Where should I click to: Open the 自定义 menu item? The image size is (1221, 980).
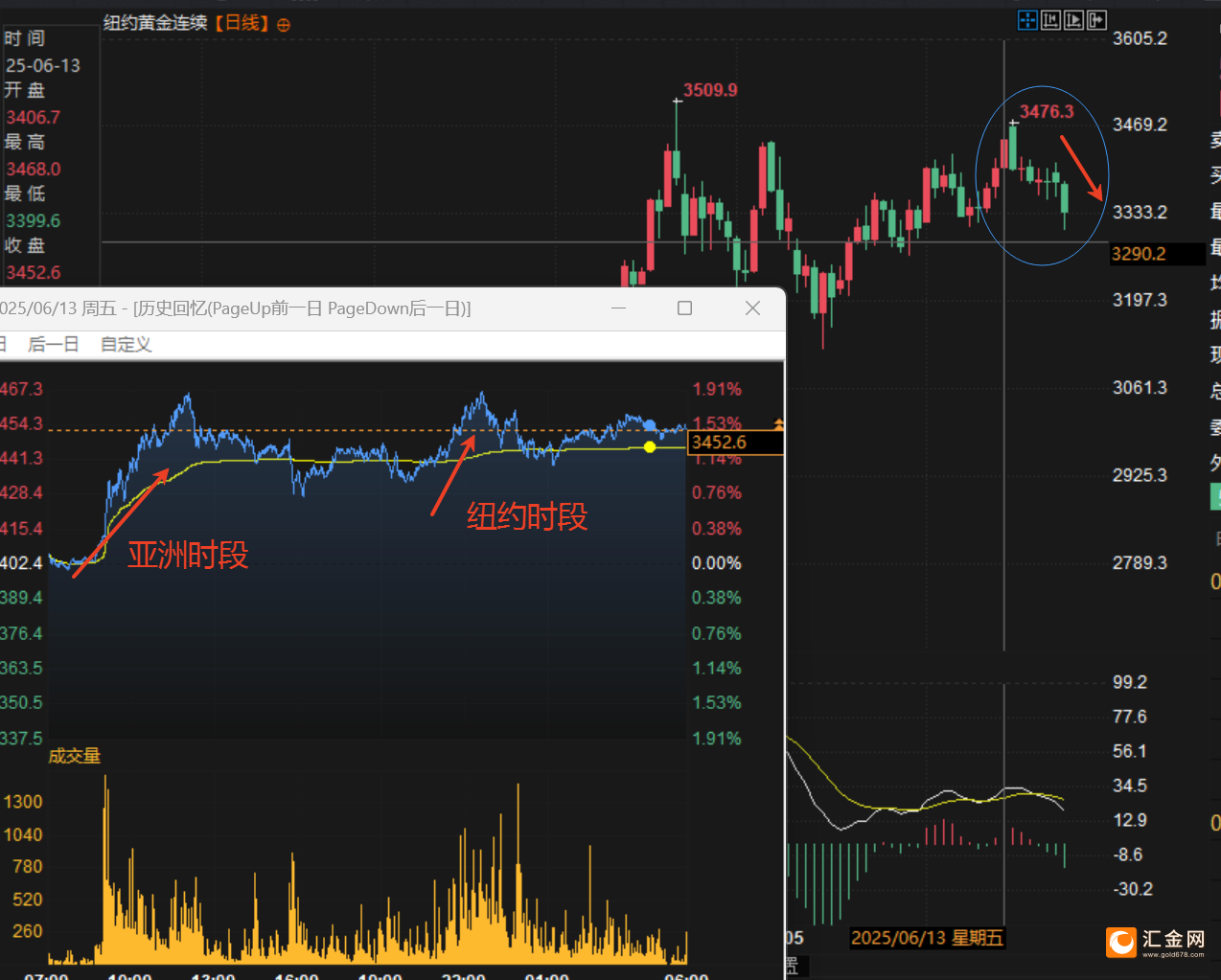click(x=127, y=344)
